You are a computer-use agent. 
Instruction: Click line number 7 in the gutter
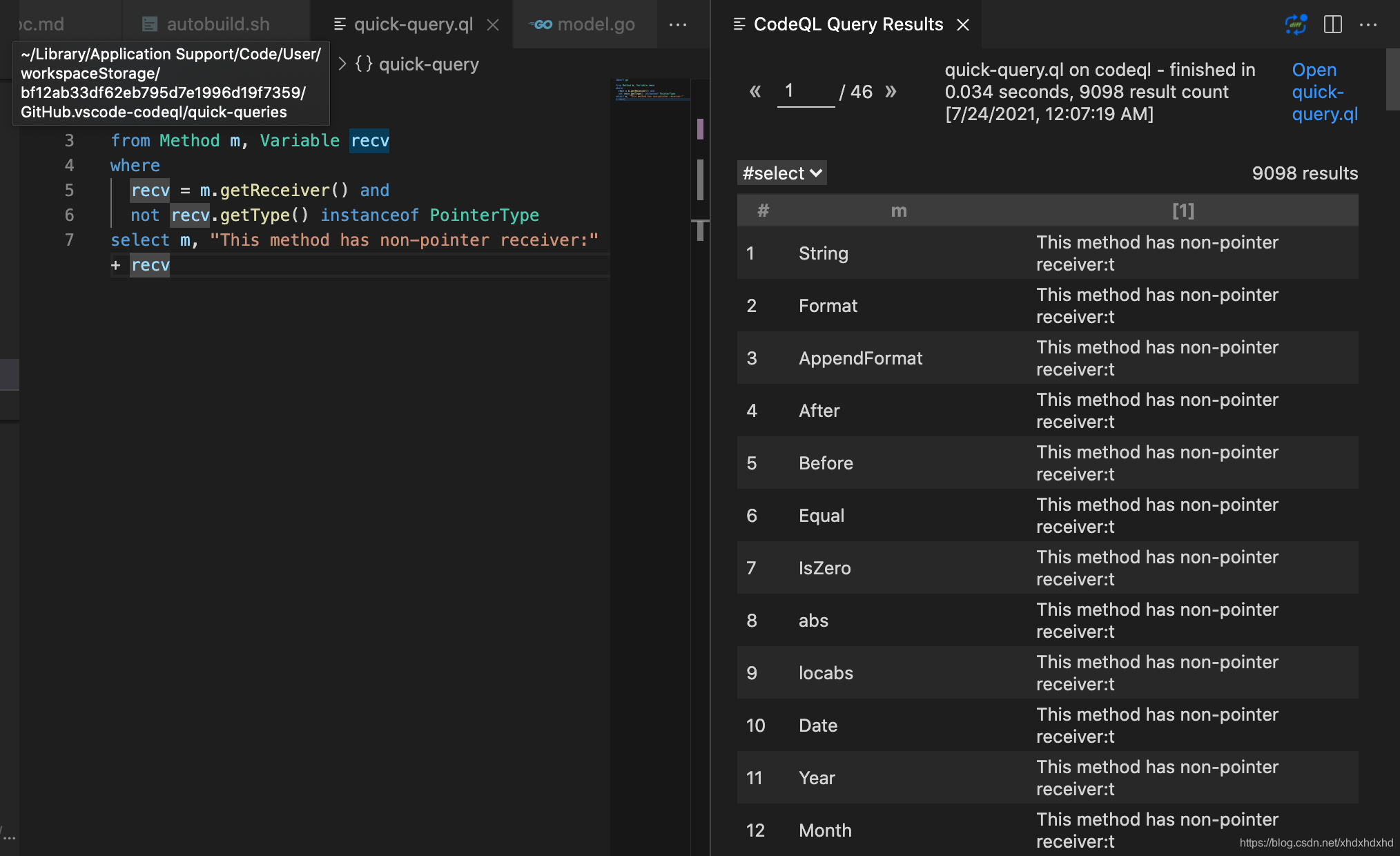pos(69,240)
